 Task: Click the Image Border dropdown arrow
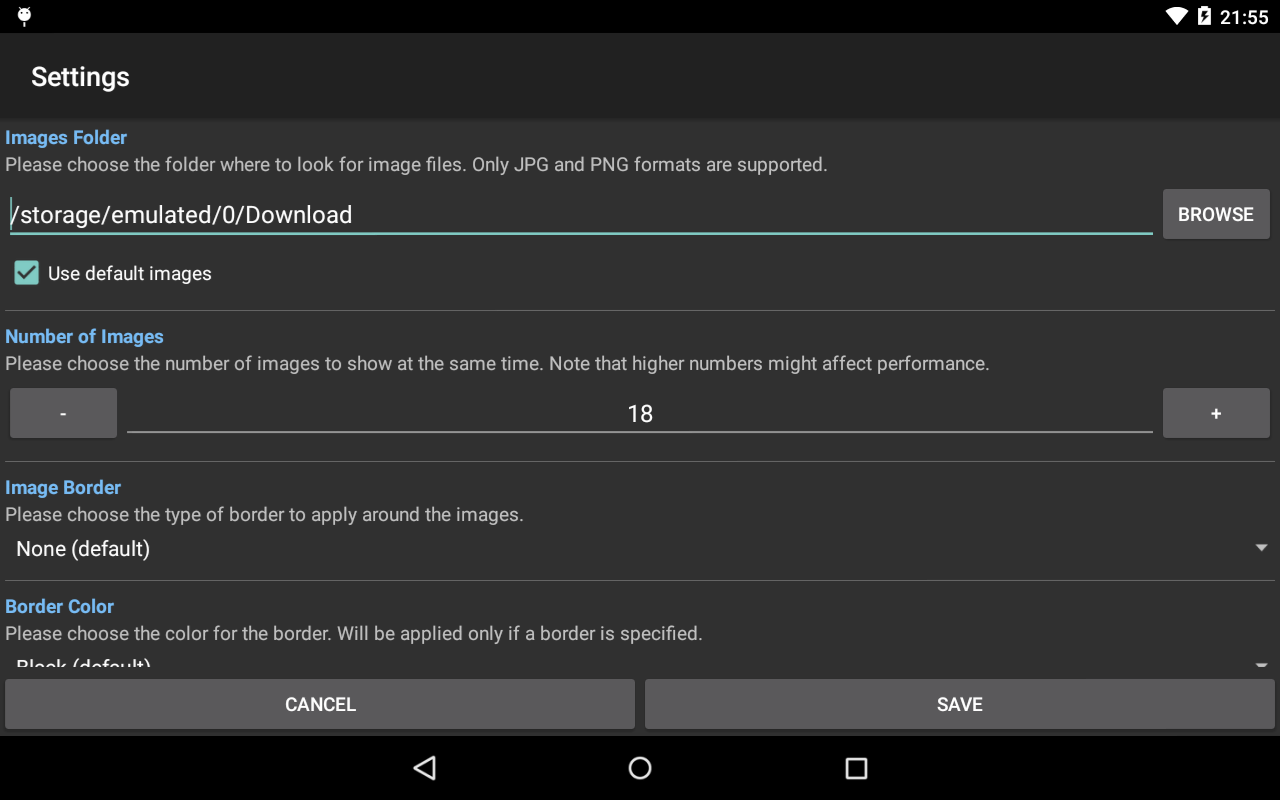1261,548
